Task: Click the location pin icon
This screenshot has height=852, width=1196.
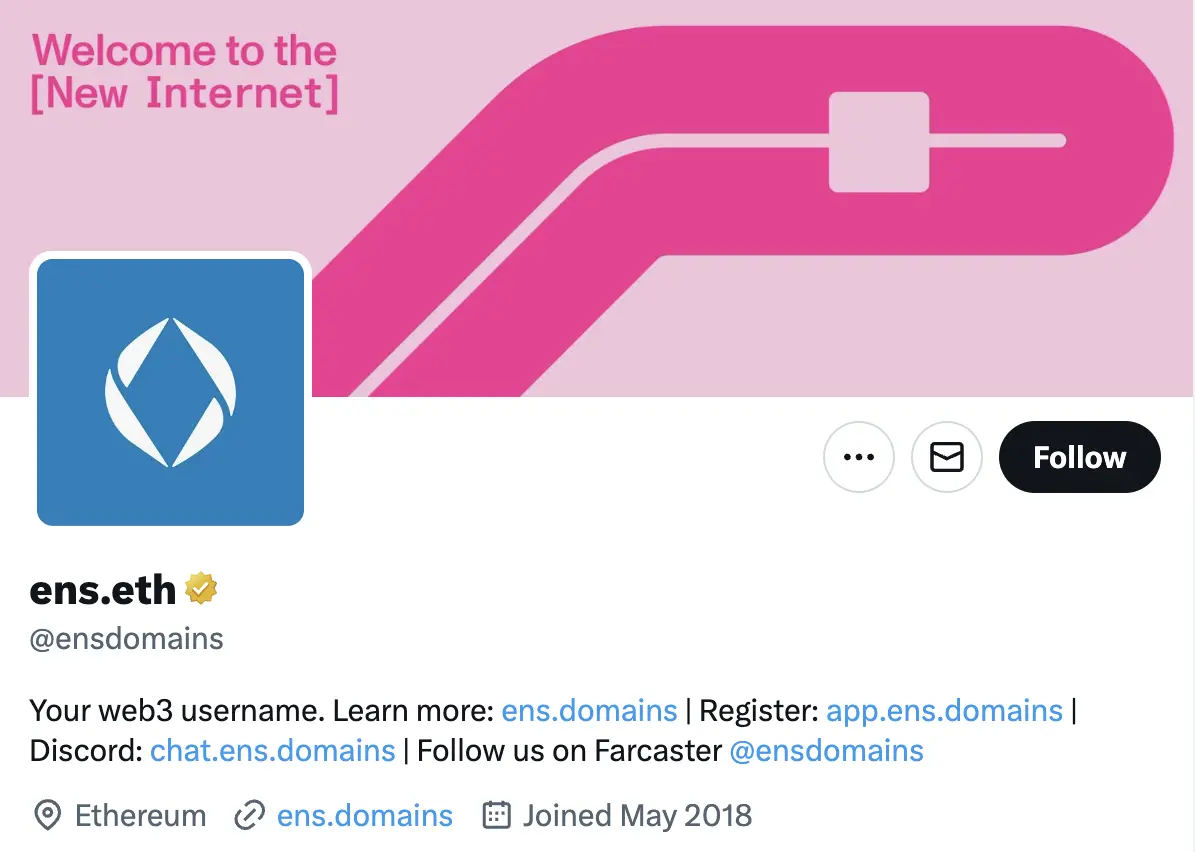Action: [46, 816]
